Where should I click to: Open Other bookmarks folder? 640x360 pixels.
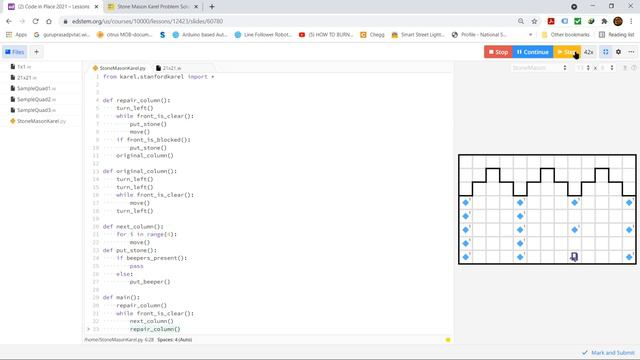click(565, 35)
